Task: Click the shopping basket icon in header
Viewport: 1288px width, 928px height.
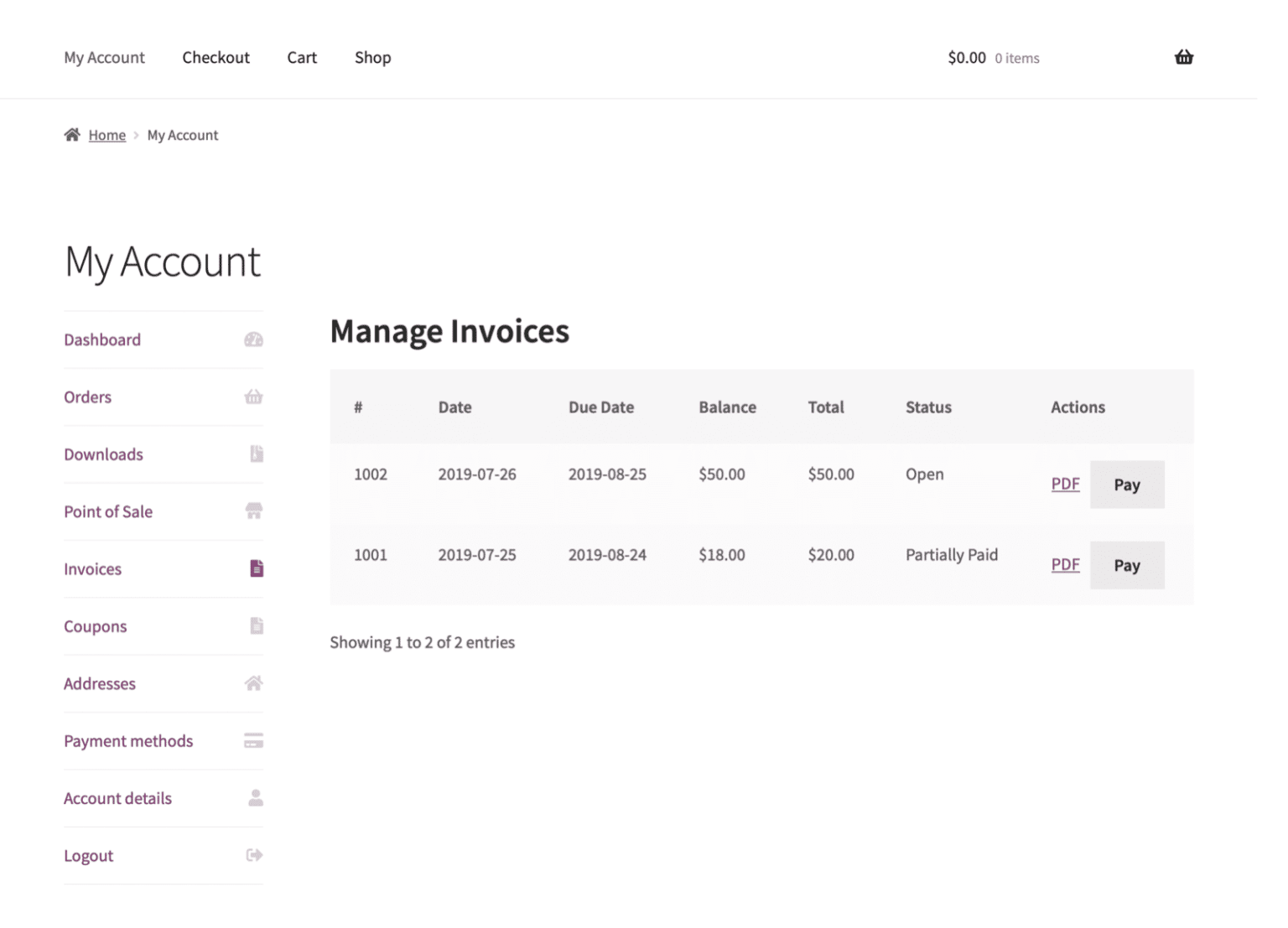Action: click(x=1183, y=57)
